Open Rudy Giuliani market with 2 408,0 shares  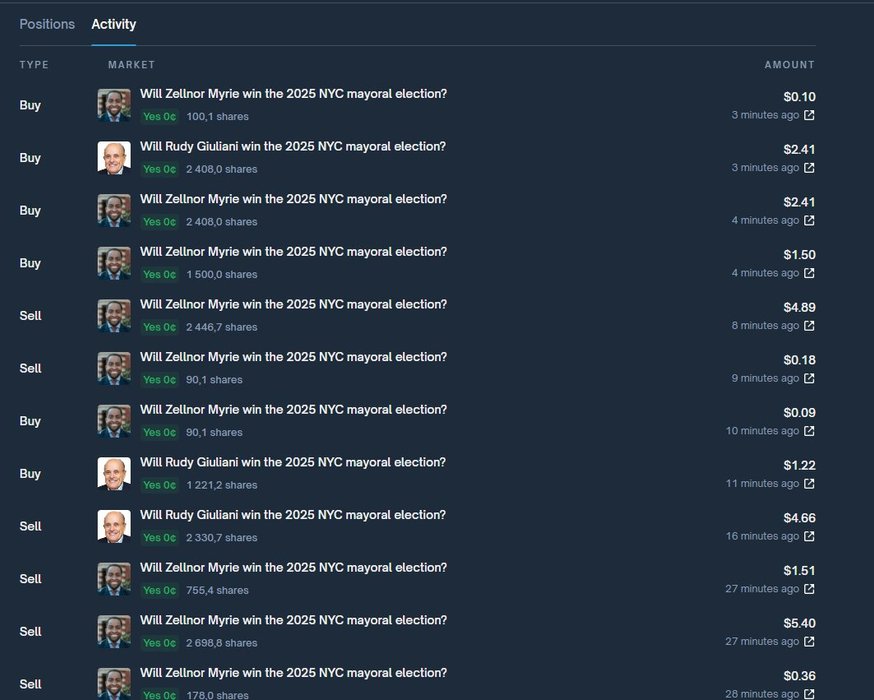pos(293,147)
